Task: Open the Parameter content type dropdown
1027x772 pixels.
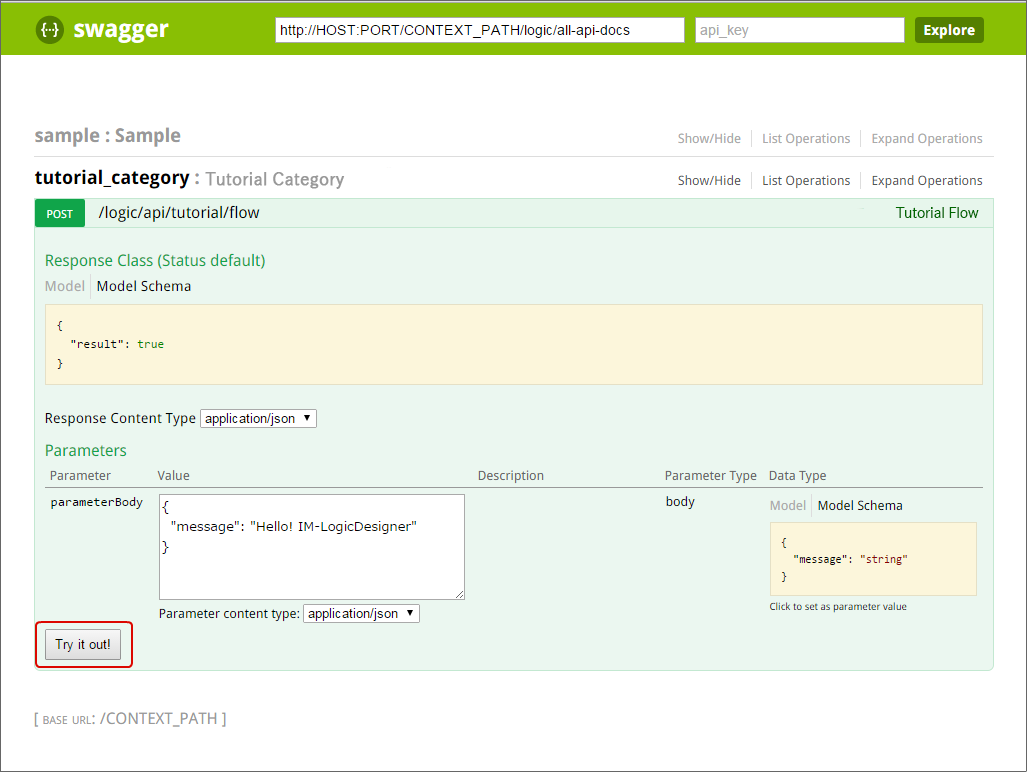Action: (x=361, y=614)
